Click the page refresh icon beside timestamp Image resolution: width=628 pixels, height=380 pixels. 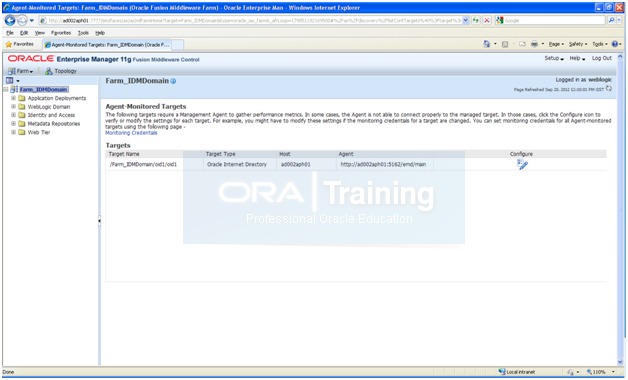click(609, 88)
